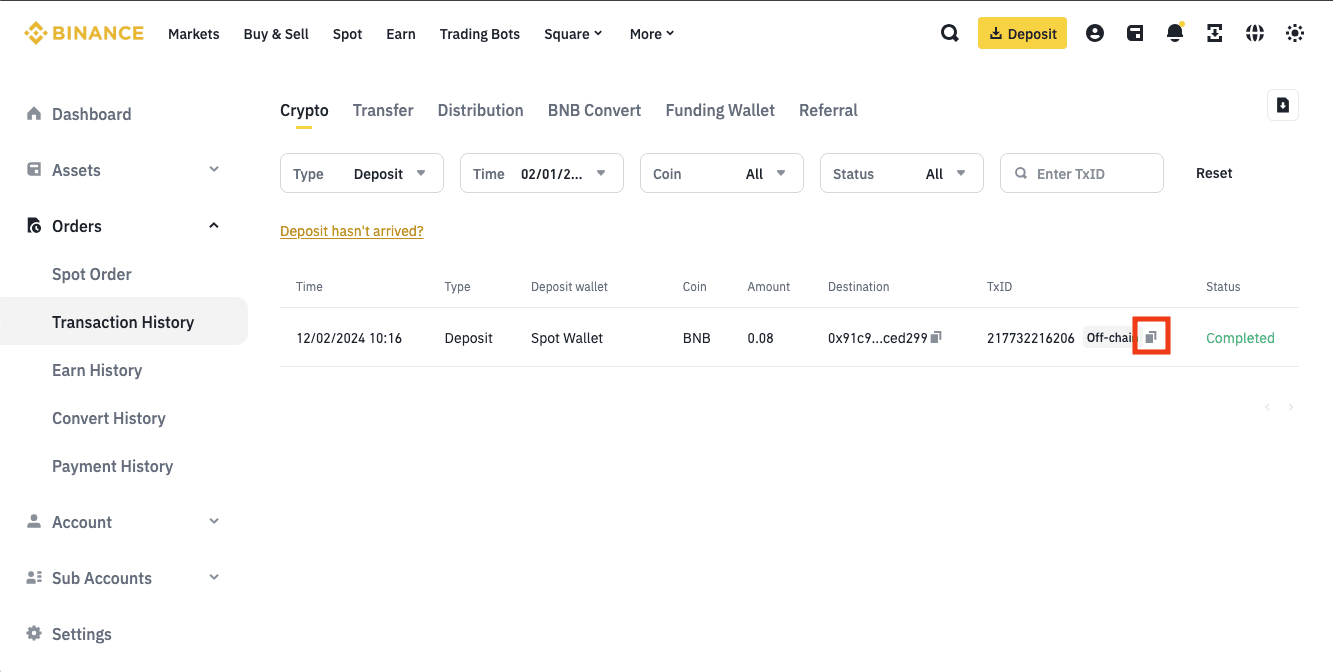The height and width of the screenshot is (672, 1333).
Task: Open the search magnifier icon
Action: pyautogui.click(x=950, y=33)
